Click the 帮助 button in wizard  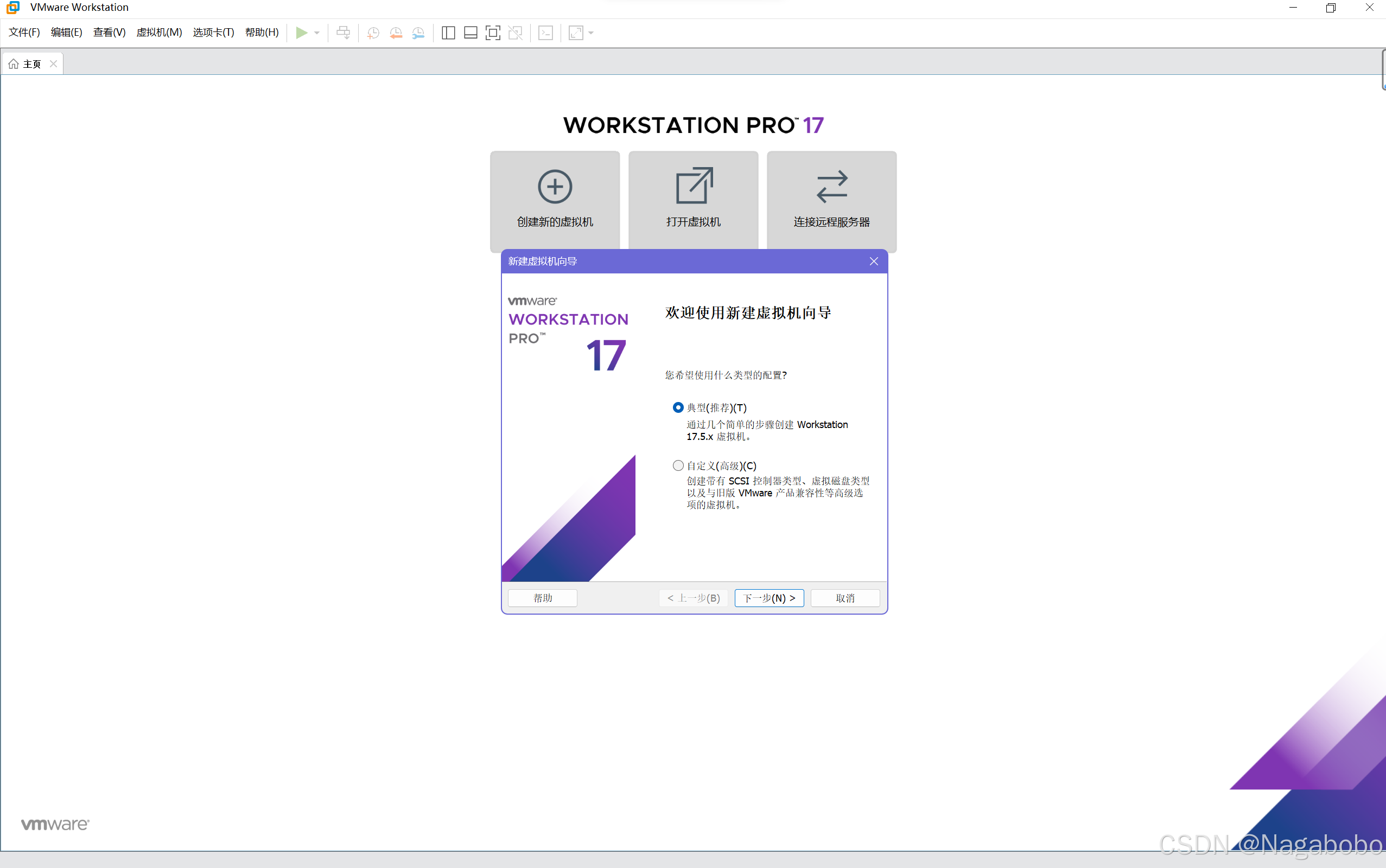tap(543, 598)
